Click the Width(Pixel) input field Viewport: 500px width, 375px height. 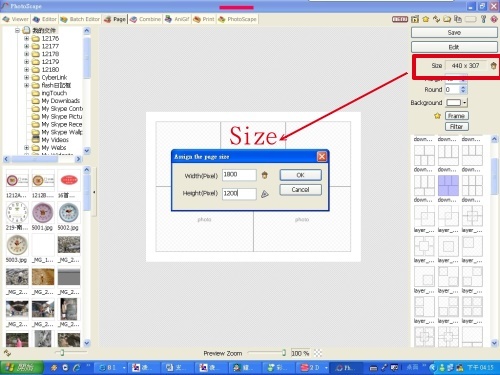click(x=239, y=175)
